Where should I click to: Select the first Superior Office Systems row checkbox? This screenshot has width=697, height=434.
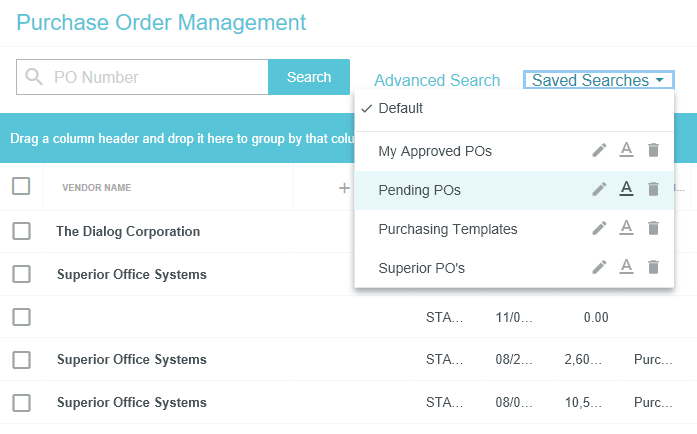(x=21, y=274)
